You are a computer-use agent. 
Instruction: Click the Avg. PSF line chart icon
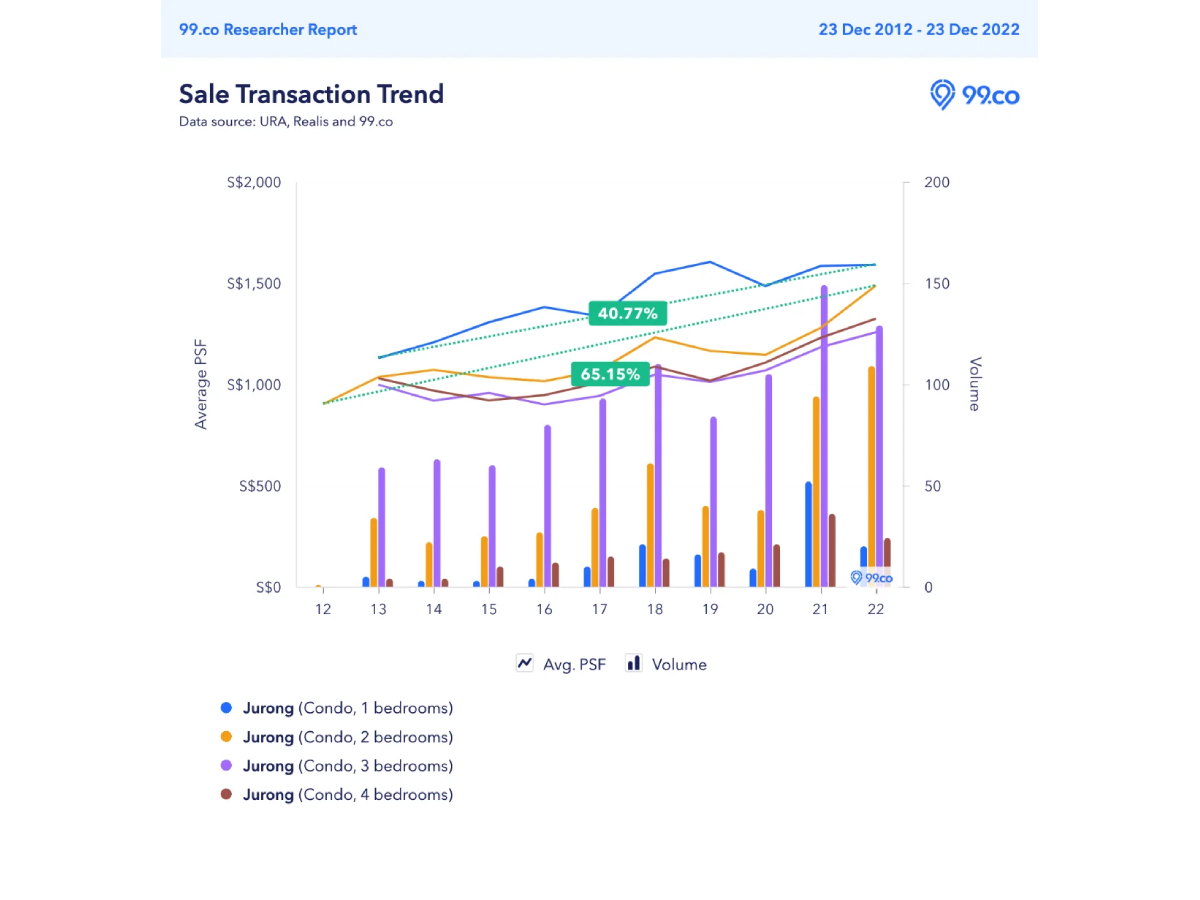coord(524,663)
